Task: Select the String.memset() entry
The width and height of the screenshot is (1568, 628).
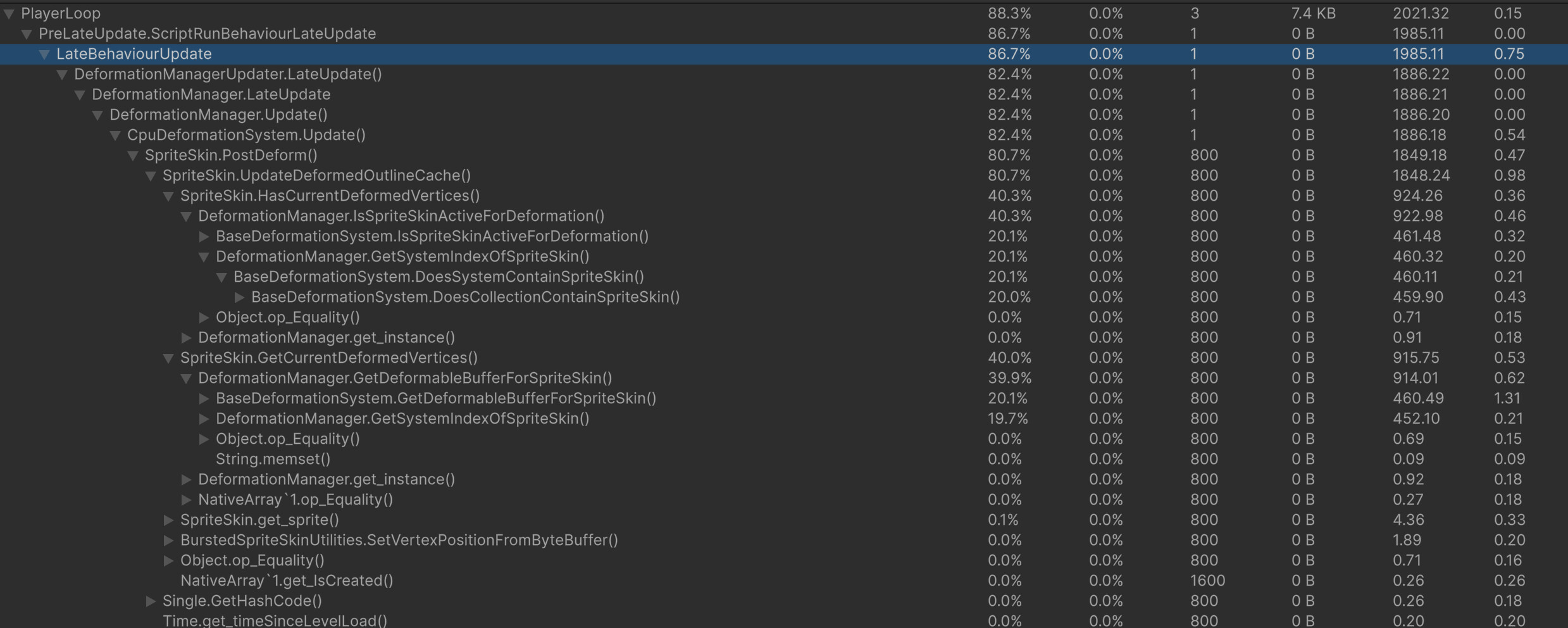Action: pos(272,459)
